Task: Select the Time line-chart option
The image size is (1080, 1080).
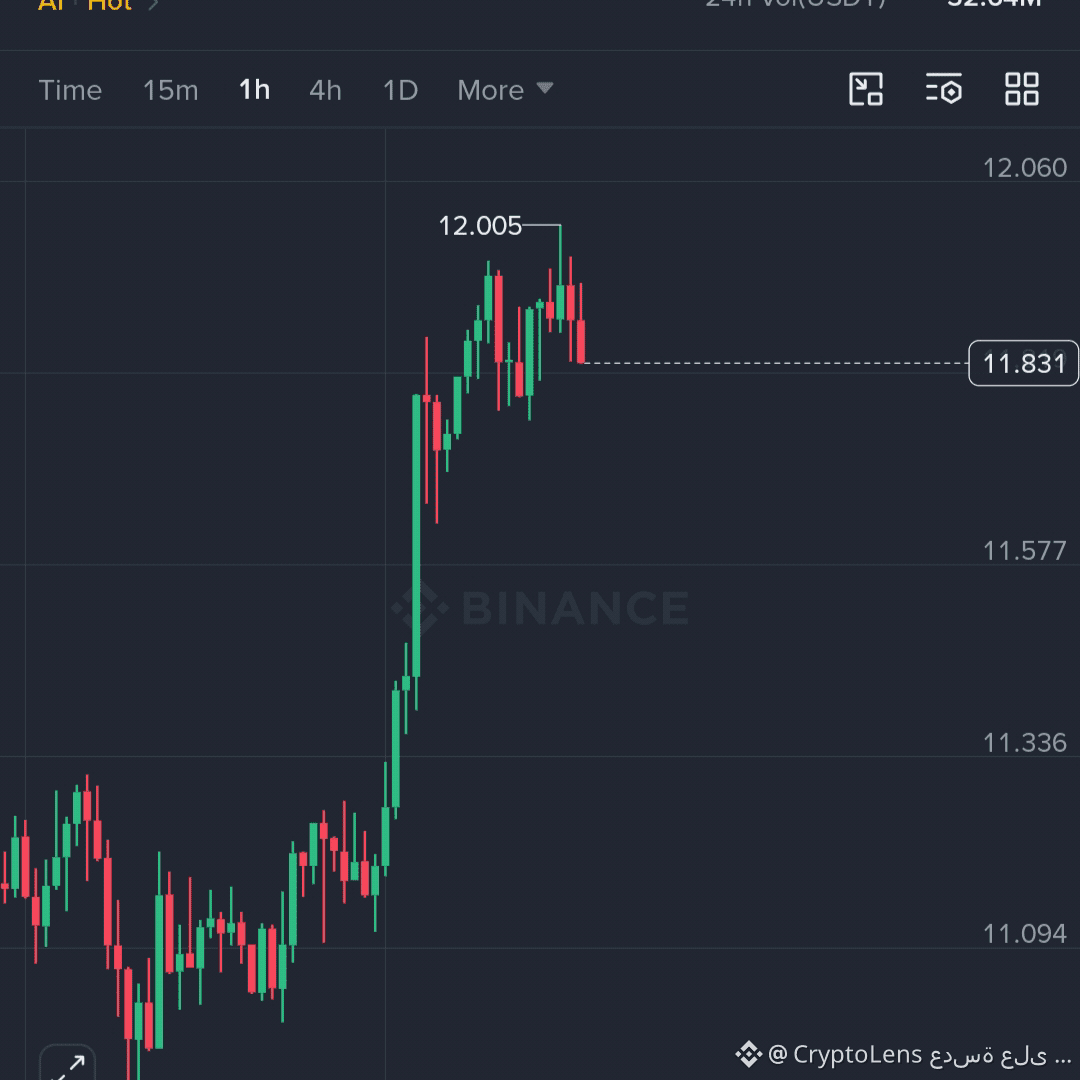Action: [70, 90]
